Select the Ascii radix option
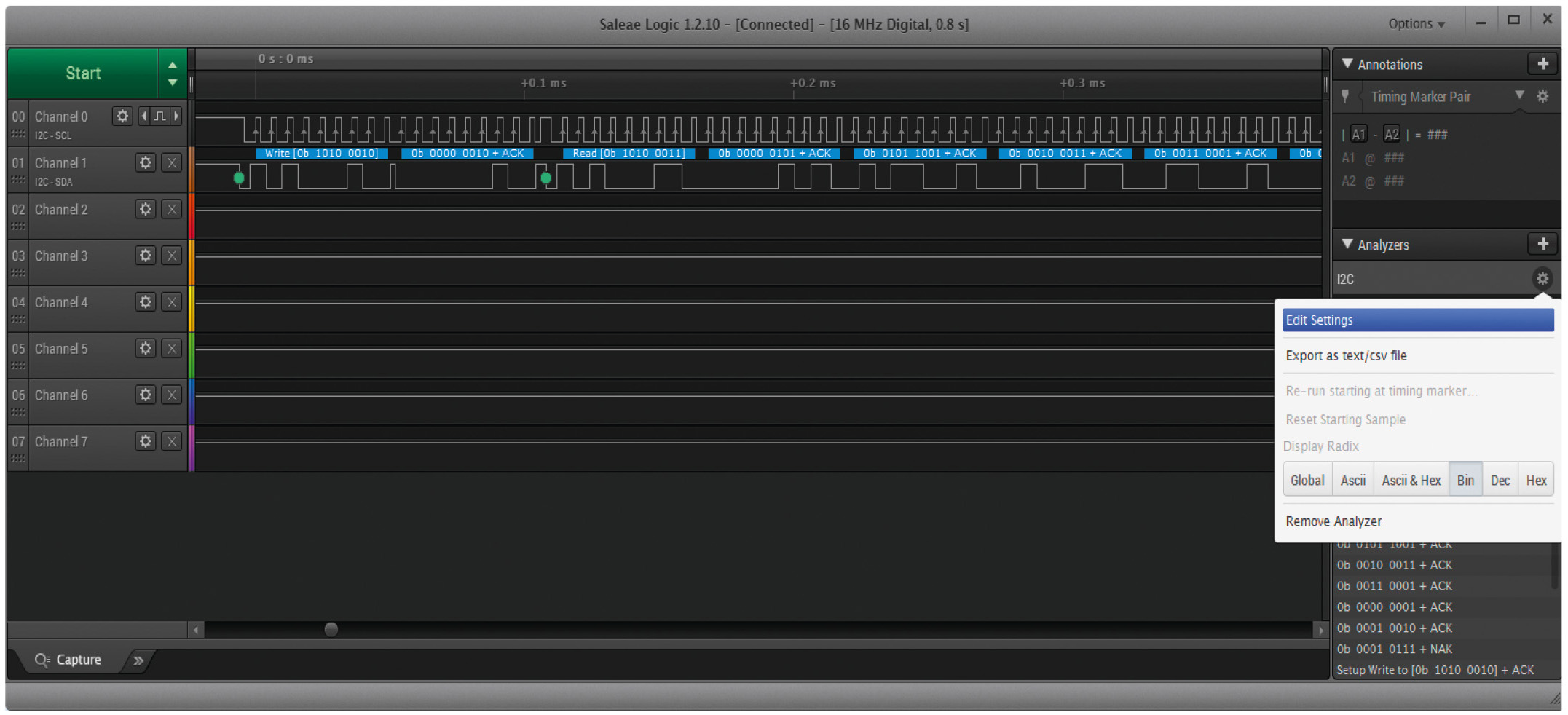Image resolution: width=1568 pixels, height=715 pixels. tap(1352, 481)
